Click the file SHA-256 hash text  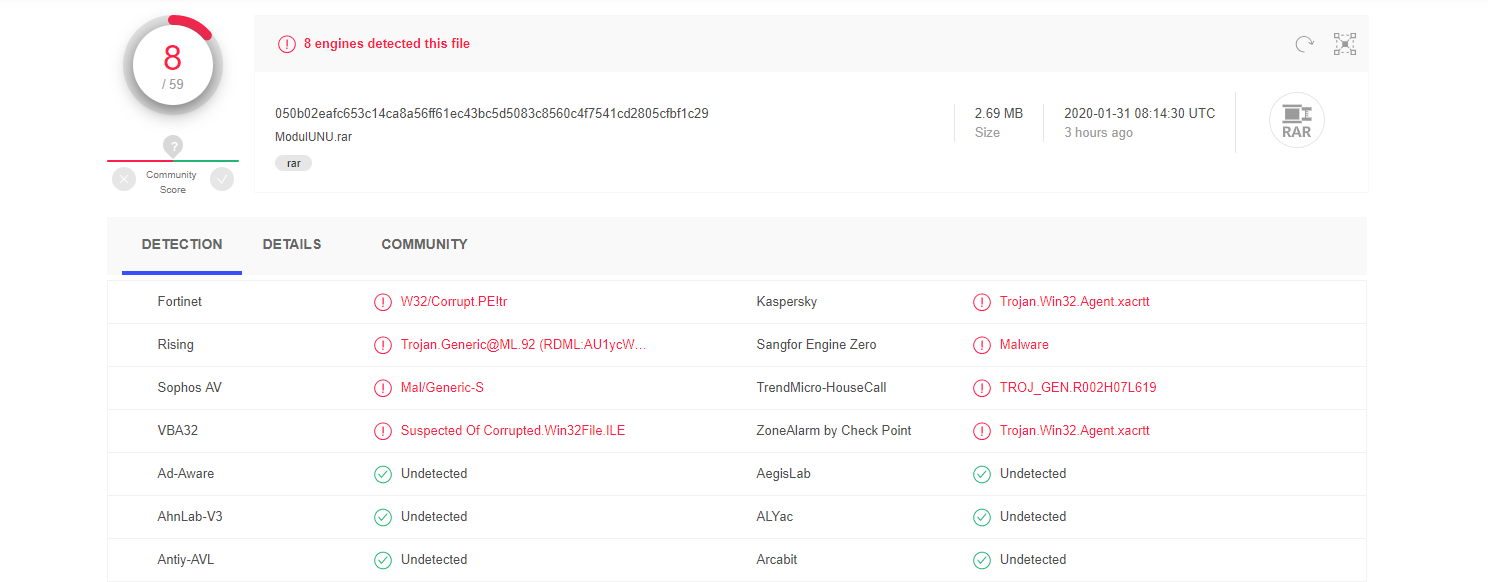pos(491,114)
